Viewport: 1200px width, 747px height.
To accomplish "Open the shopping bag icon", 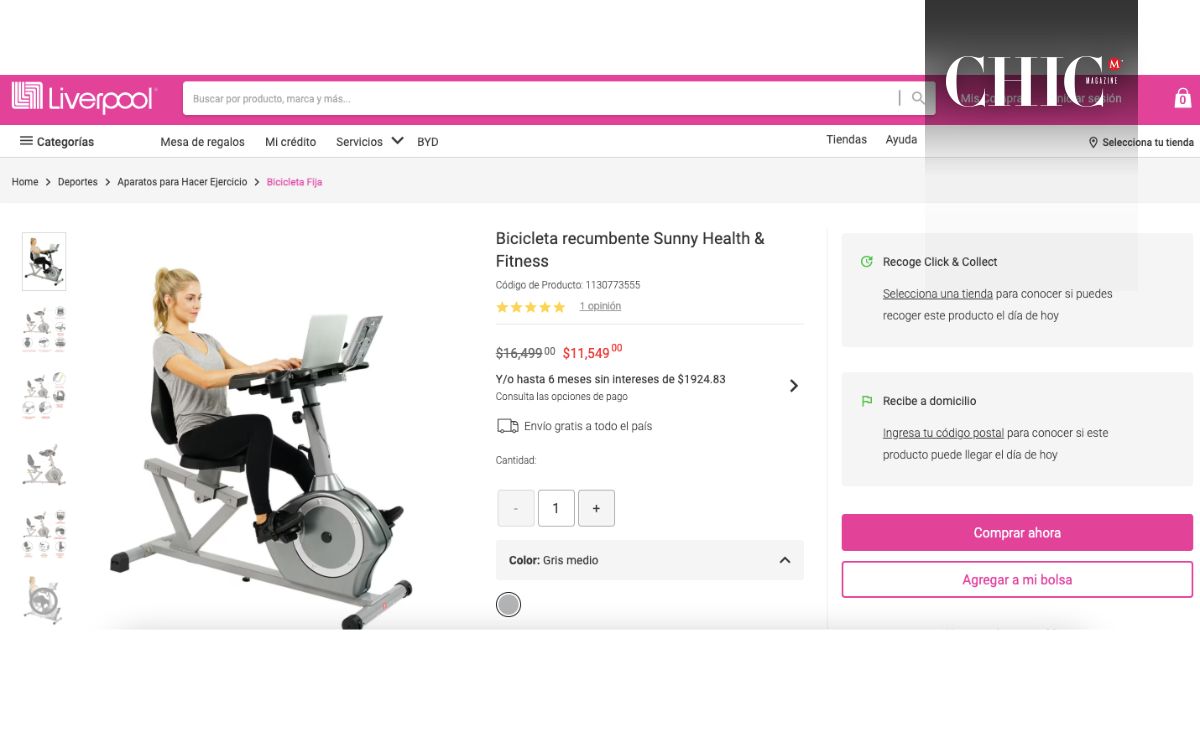I will click(x=1182, y=97).
